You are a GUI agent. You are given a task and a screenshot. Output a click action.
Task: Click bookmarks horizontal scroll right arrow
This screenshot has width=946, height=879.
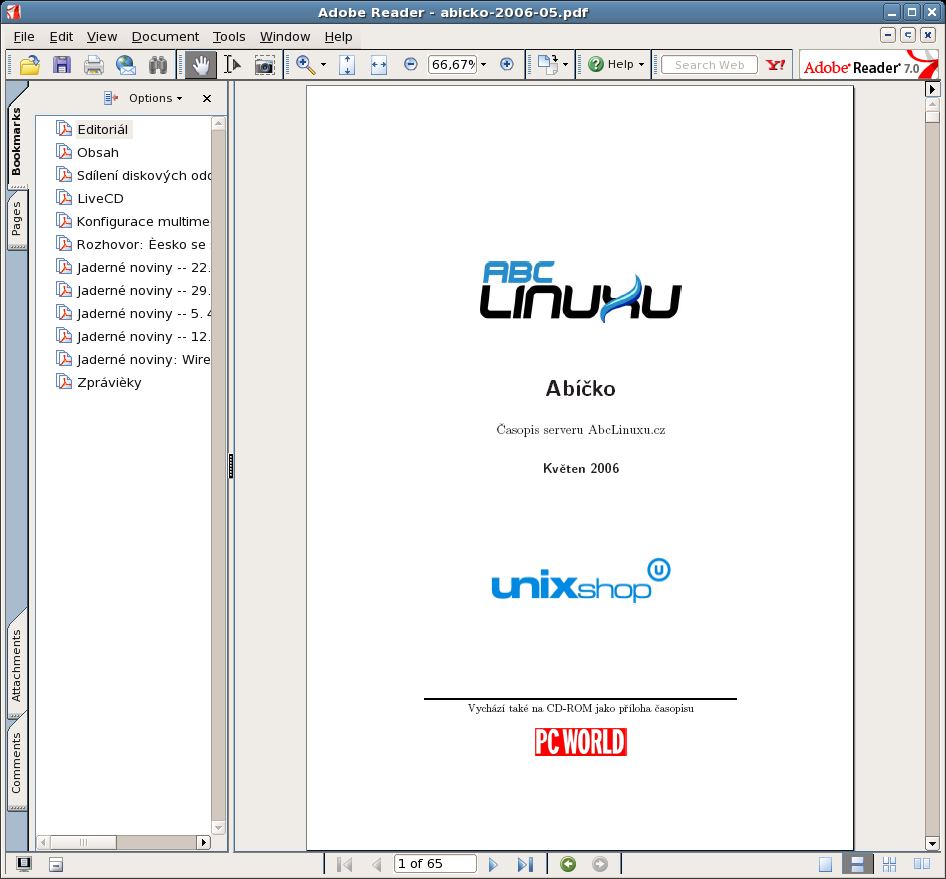point(203,842)
